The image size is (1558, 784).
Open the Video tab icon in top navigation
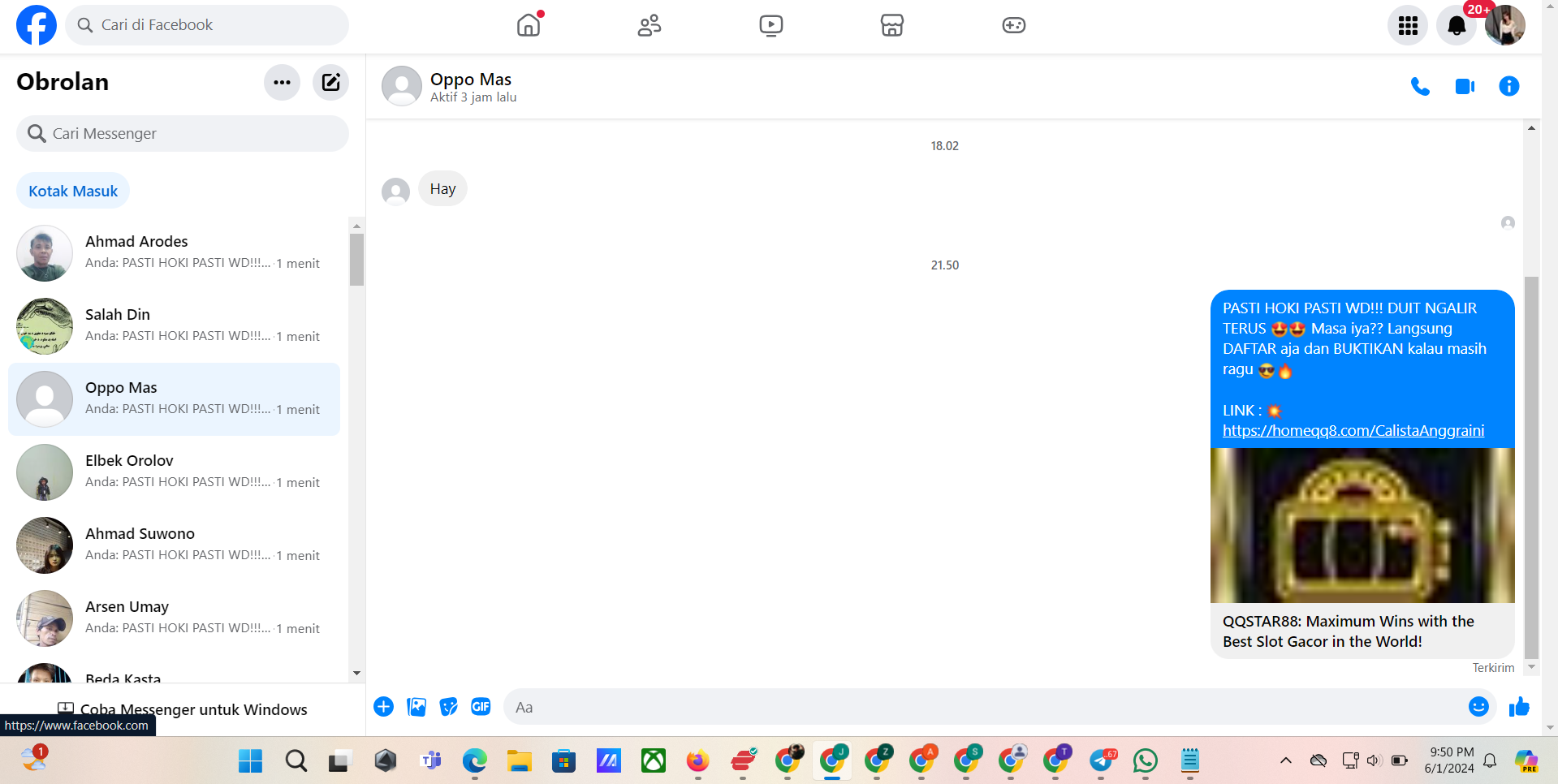point(771,25)
